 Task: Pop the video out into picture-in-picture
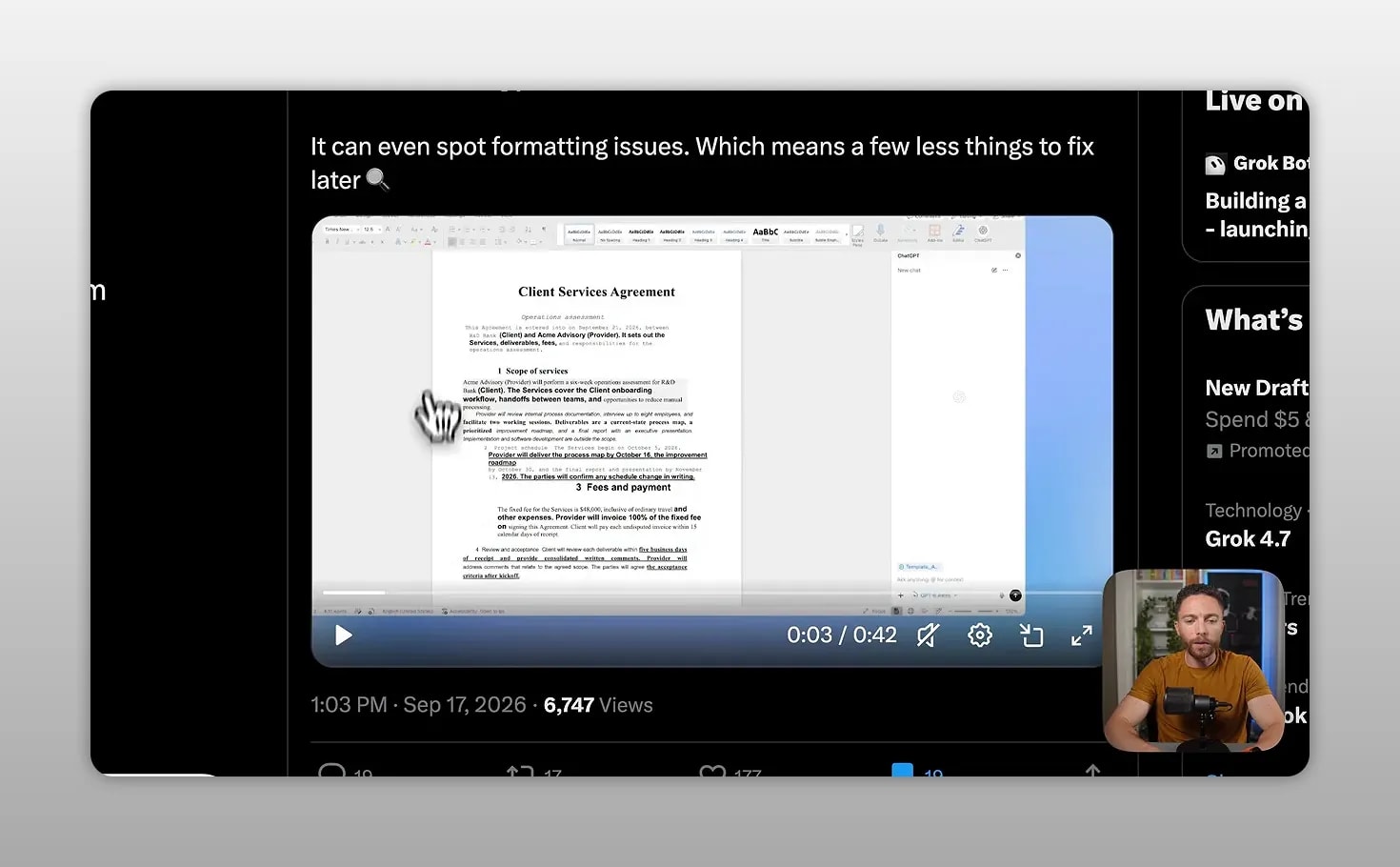click(x=1031, y=635)
